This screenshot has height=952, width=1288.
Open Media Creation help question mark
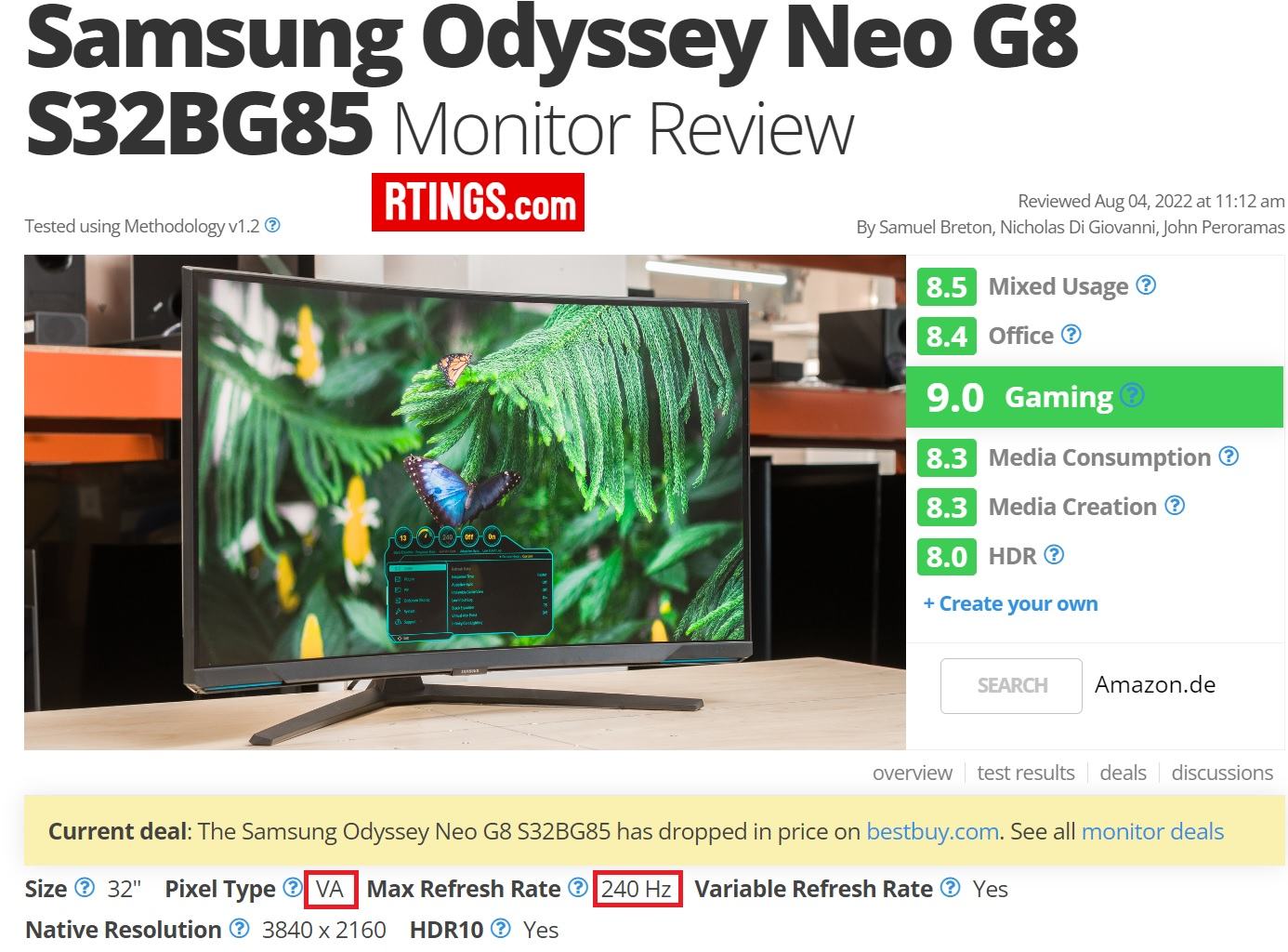[x=1175, y=506]
